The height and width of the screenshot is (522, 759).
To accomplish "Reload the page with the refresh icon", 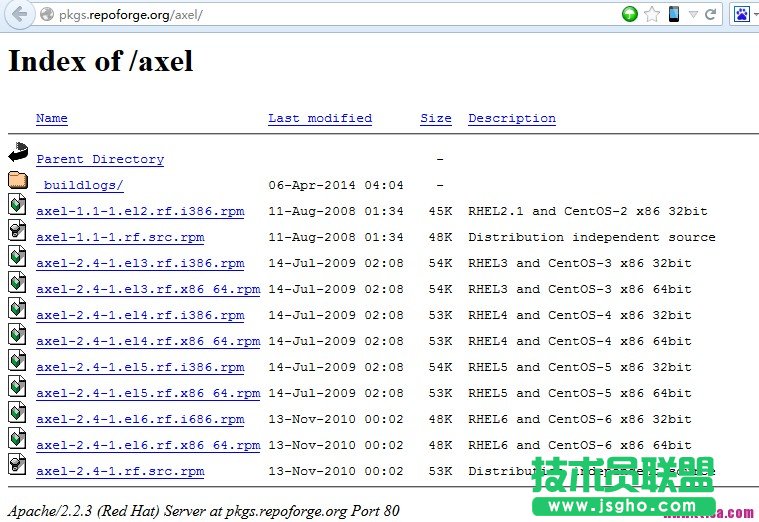I will (x=711, y=14).
